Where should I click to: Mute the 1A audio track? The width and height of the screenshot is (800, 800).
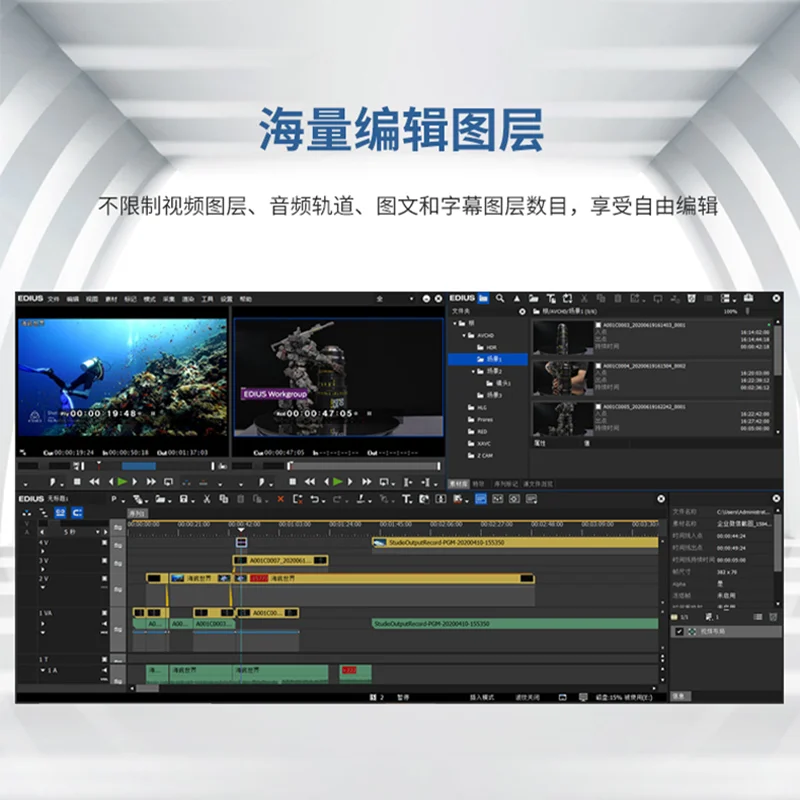[103, 670]
